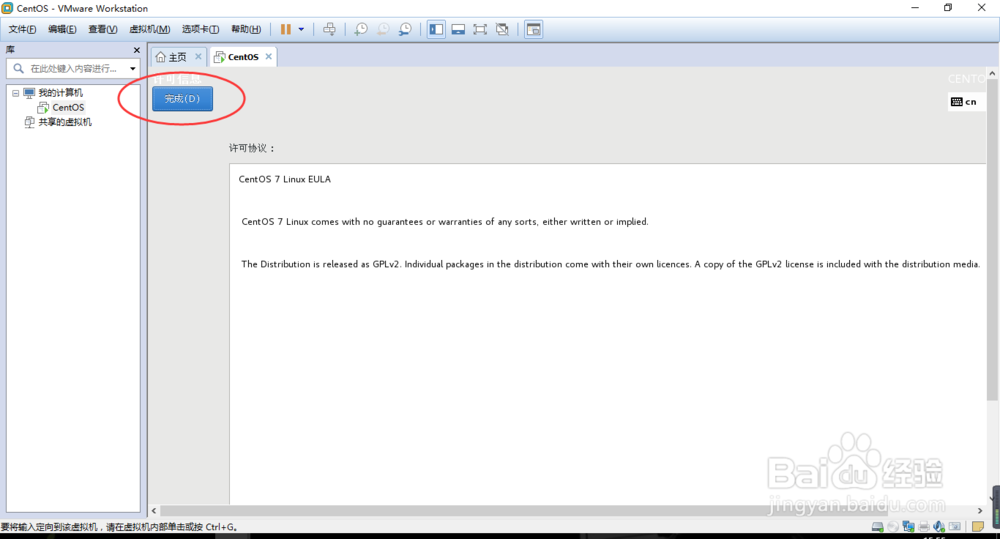Click the 完成(D) button
This screenshot has height=539, width=1000.
182,98
